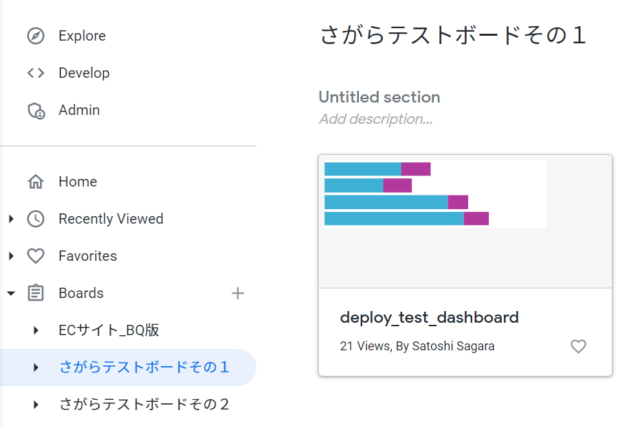Click the Add description field
640x426 pixels.
click(x=375, y=119)
